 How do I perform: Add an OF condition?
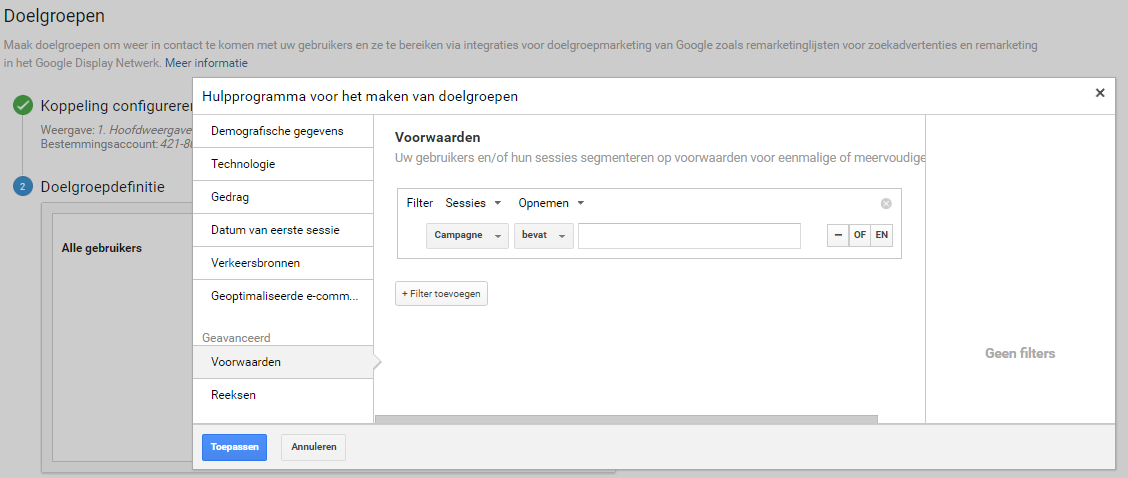pos(860,235)
